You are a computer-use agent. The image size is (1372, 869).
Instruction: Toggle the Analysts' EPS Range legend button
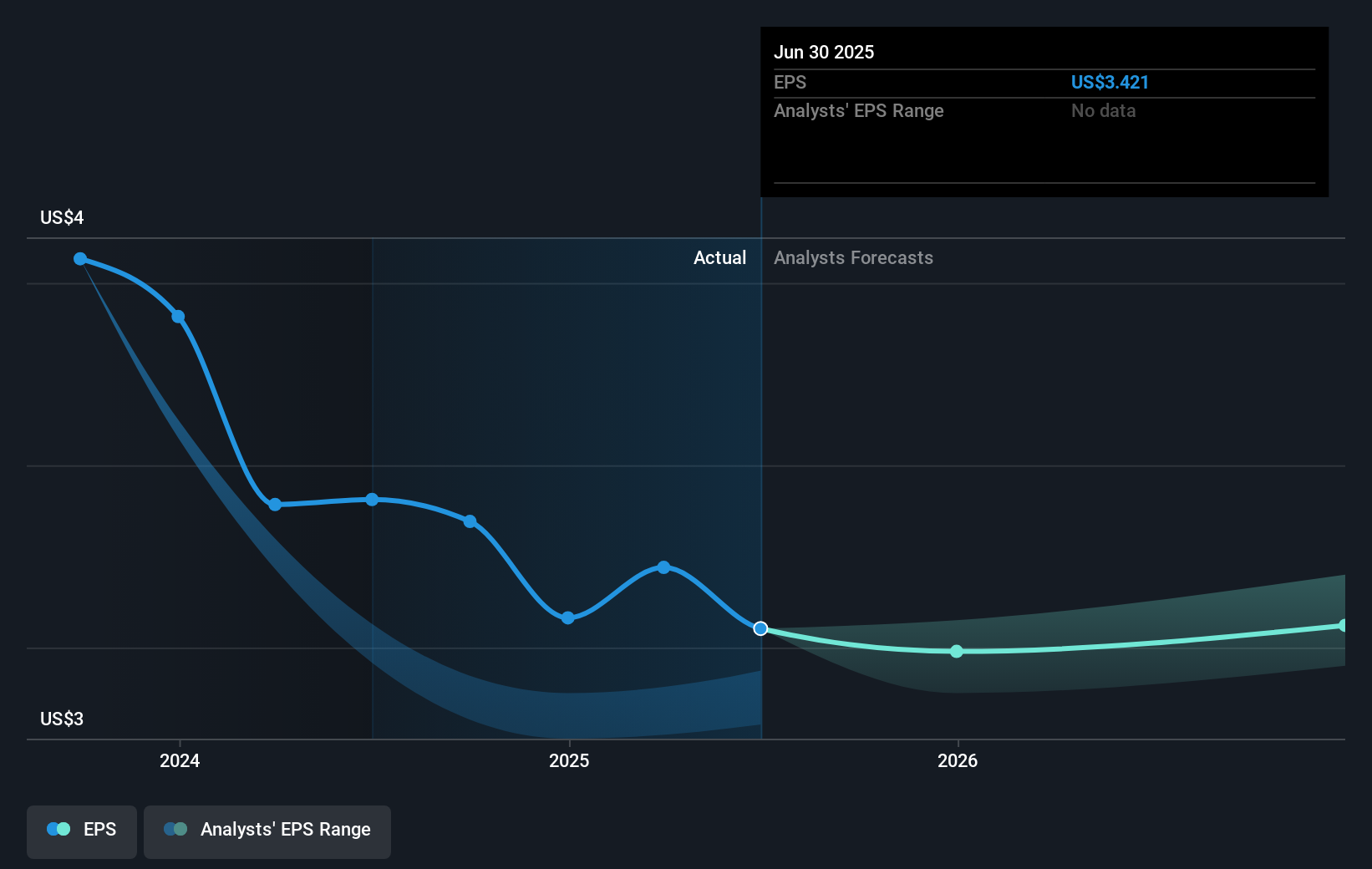(x=267, y=831)
